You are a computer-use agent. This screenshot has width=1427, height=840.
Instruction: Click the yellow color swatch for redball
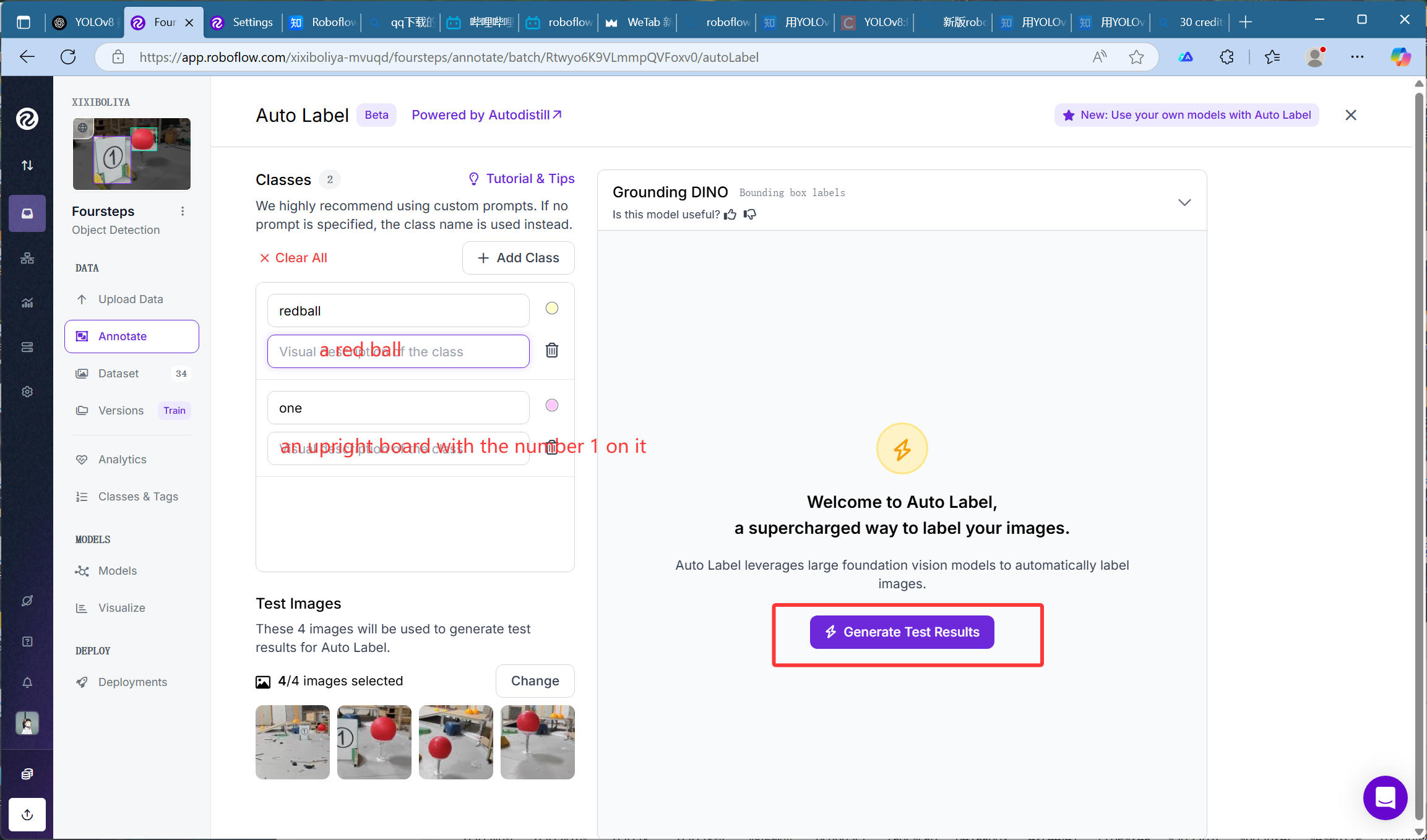pyautogui.click(x=552, y=308)
